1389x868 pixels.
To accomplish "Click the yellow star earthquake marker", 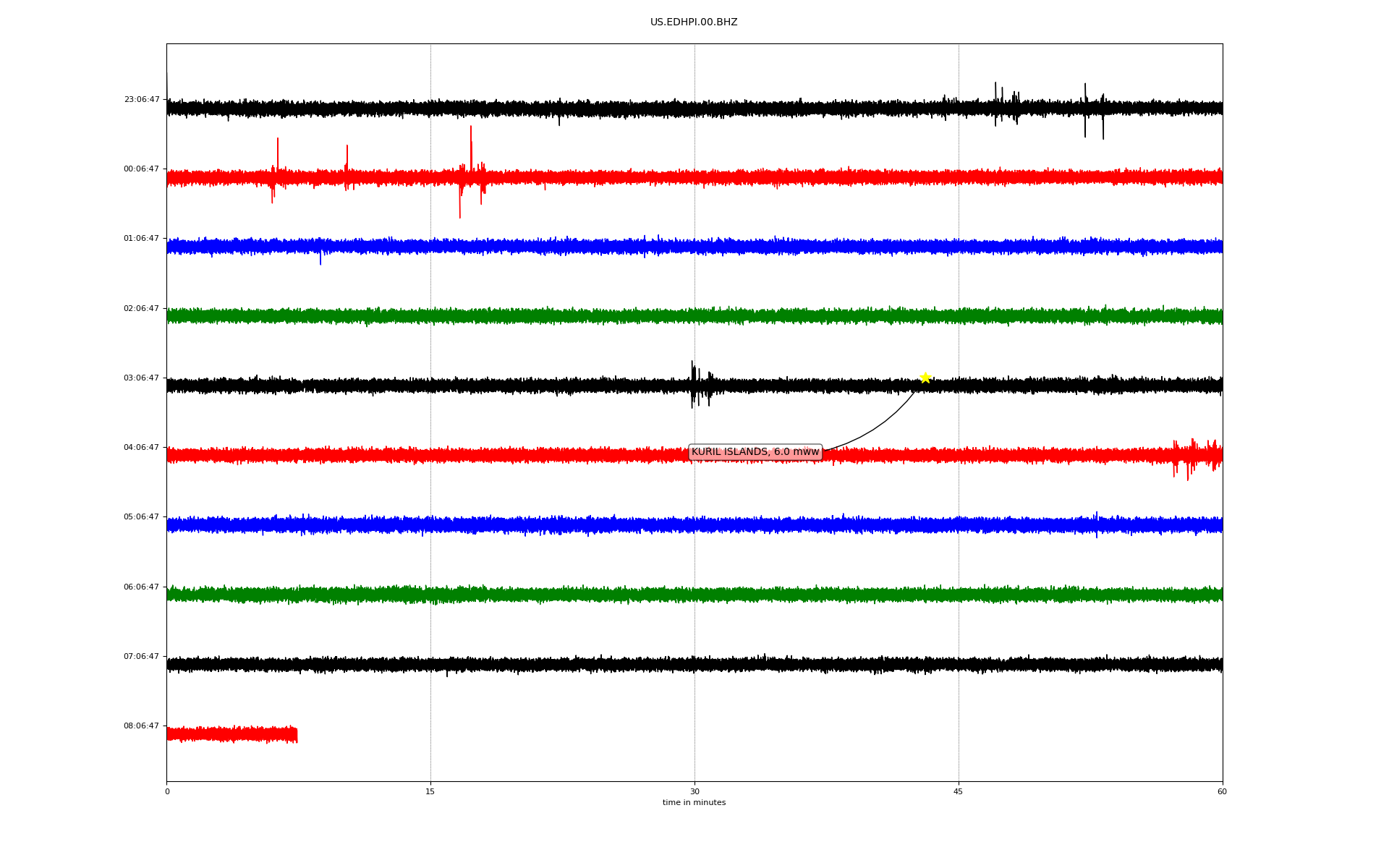I will click(925, 378).
